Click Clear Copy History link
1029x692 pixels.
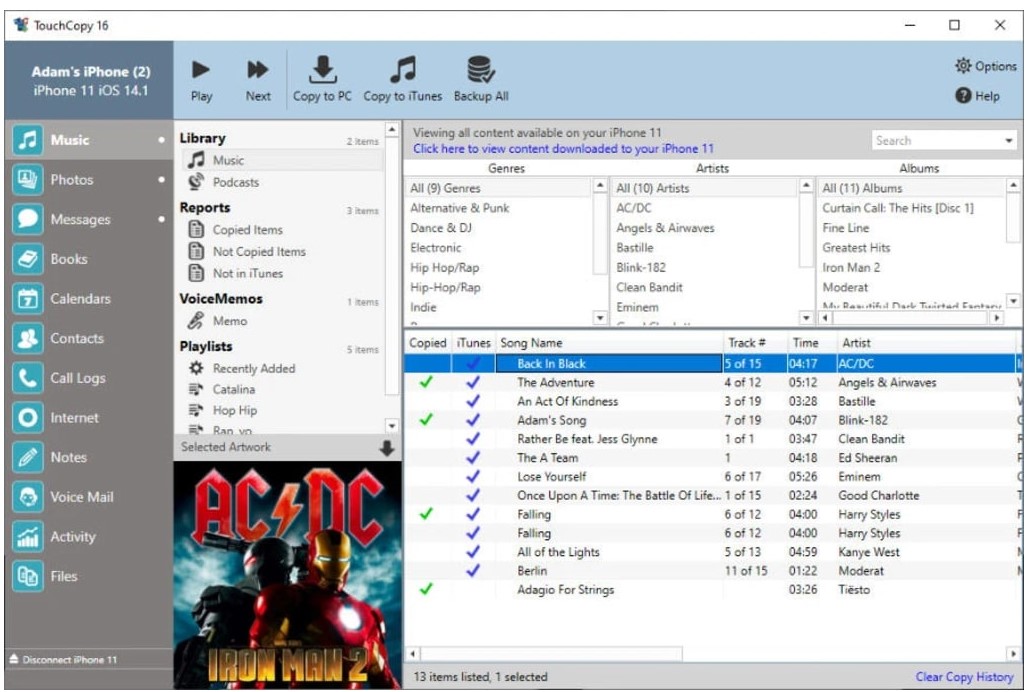tap(964, 676)
